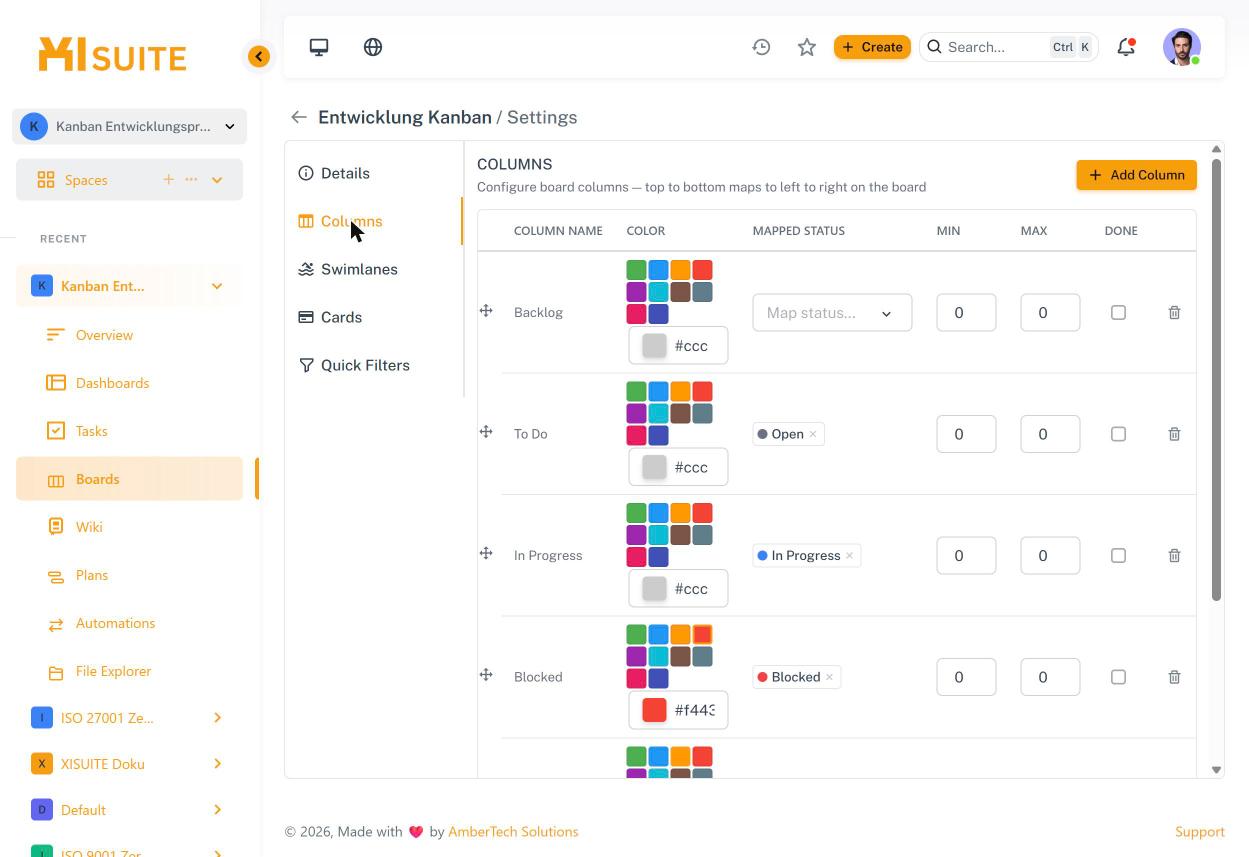This screenshot has height=857, width=1249.
Task: Open the AmberTech Solutions link
Action: [513, 832]
